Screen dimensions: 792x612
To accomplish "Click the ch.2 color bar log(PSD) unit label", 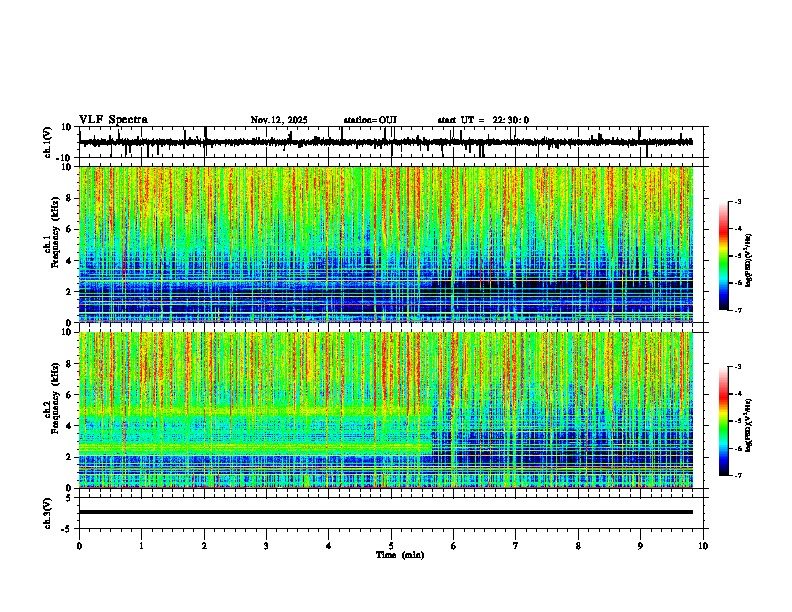I will 749,425.
